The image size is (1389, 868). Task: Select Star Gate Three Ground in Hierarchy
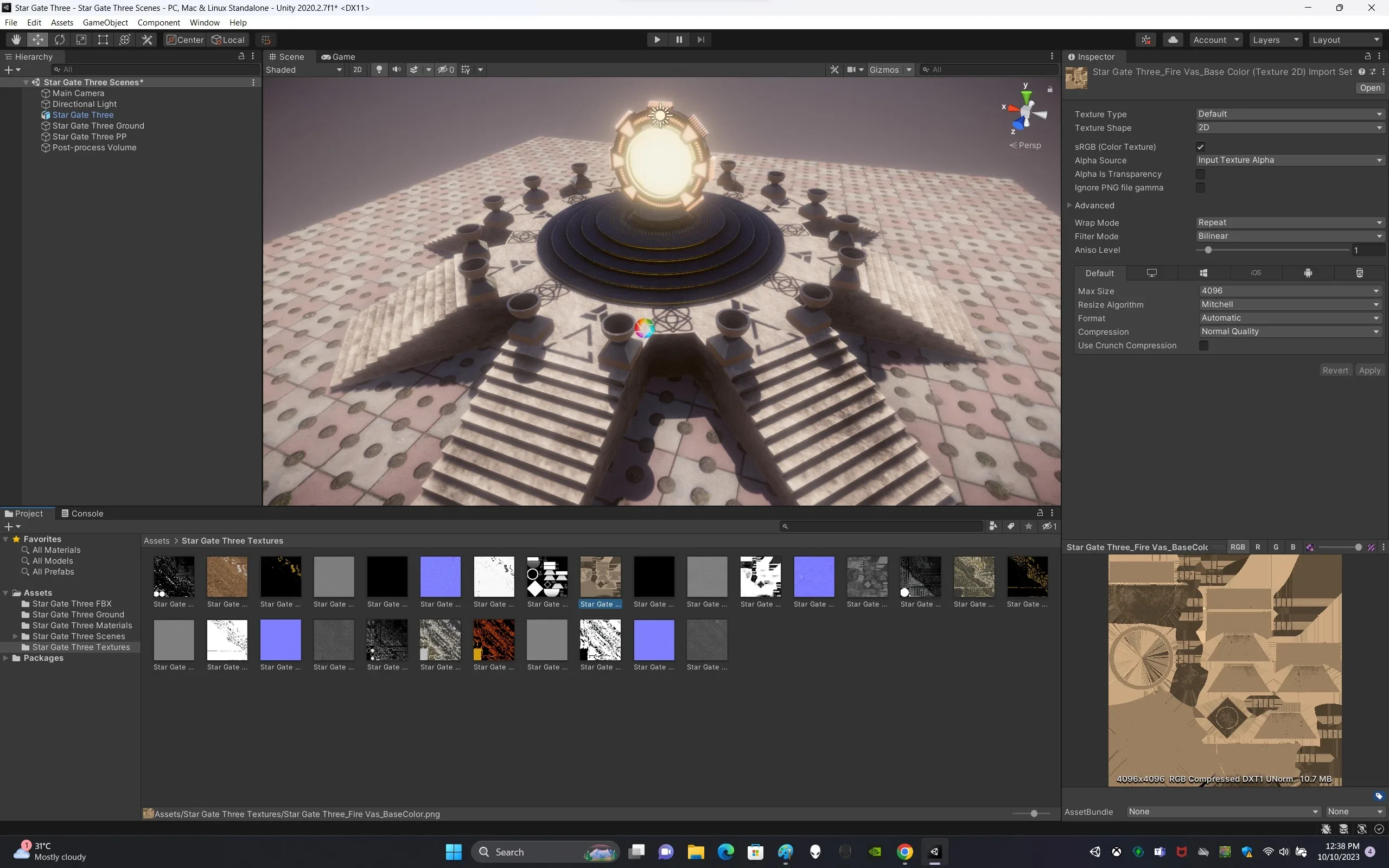coord(98,126)
